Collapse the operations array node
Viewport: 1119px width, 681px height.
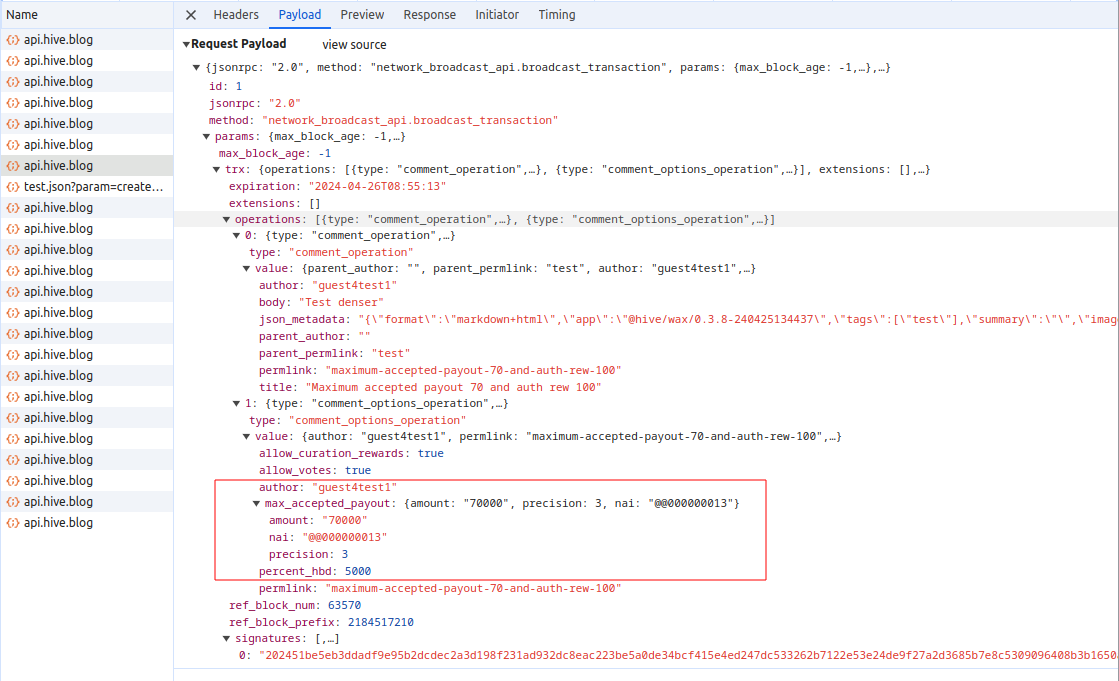click(x=227, y=220)
